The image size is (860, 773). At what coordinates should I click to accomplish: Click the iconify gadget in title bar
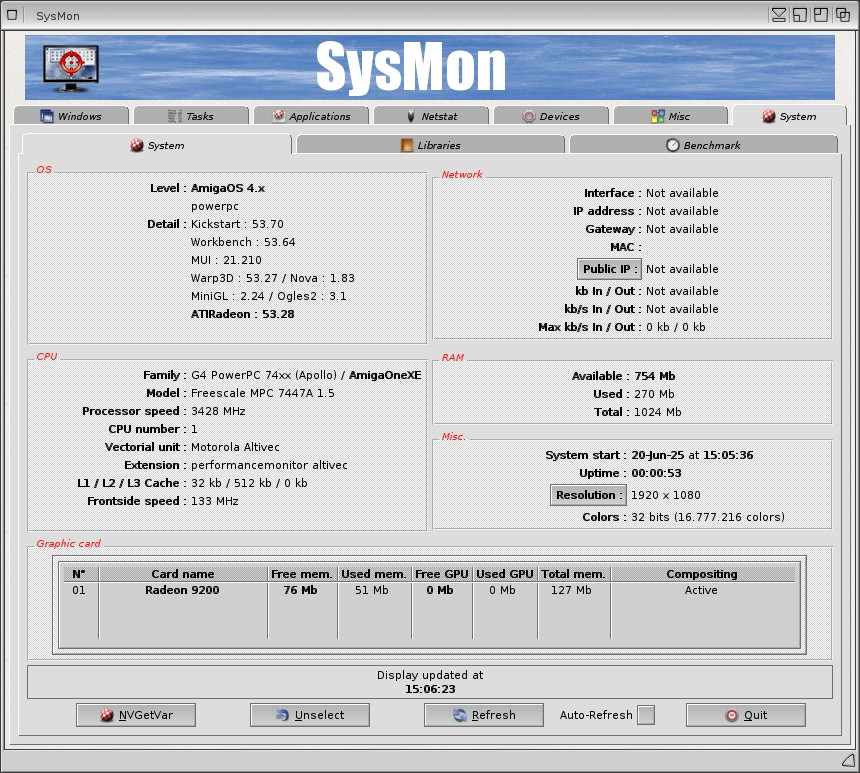tap(779, 15)
